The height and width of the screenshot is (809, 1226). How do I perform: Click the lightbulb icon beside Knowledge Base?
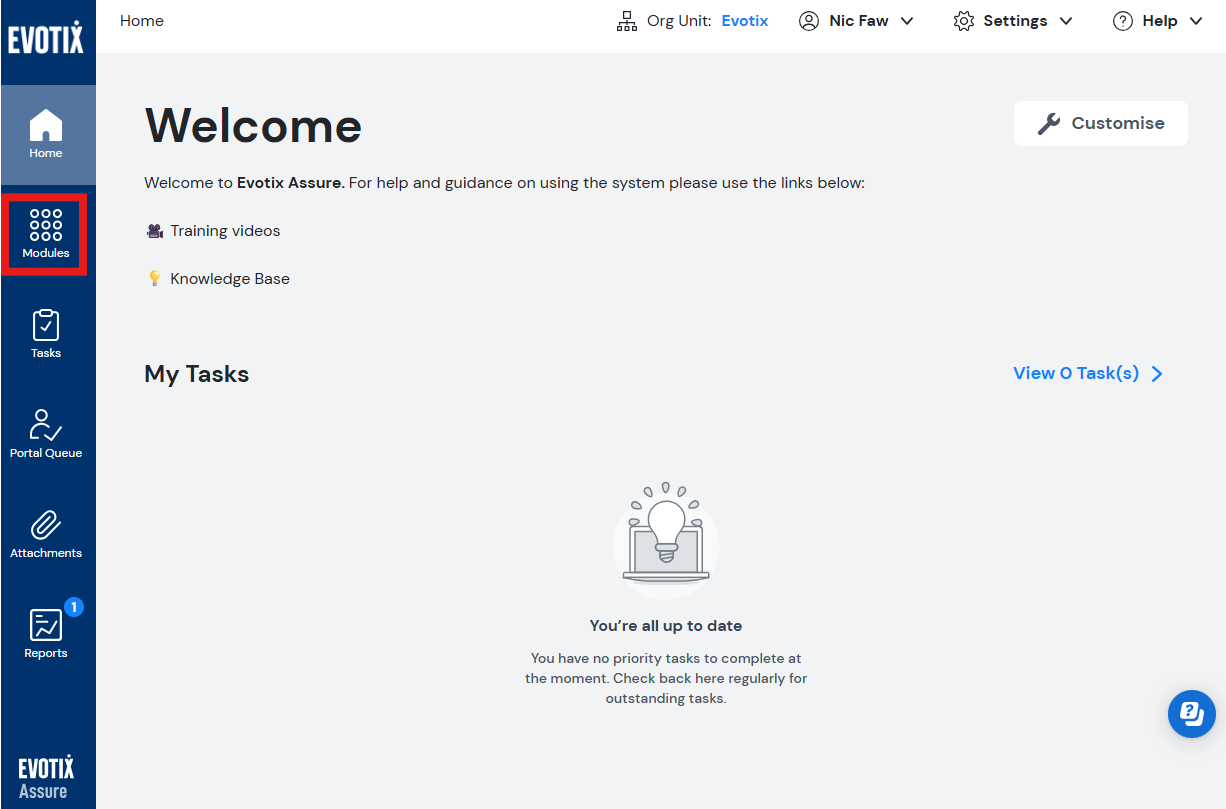pos(155,279)
